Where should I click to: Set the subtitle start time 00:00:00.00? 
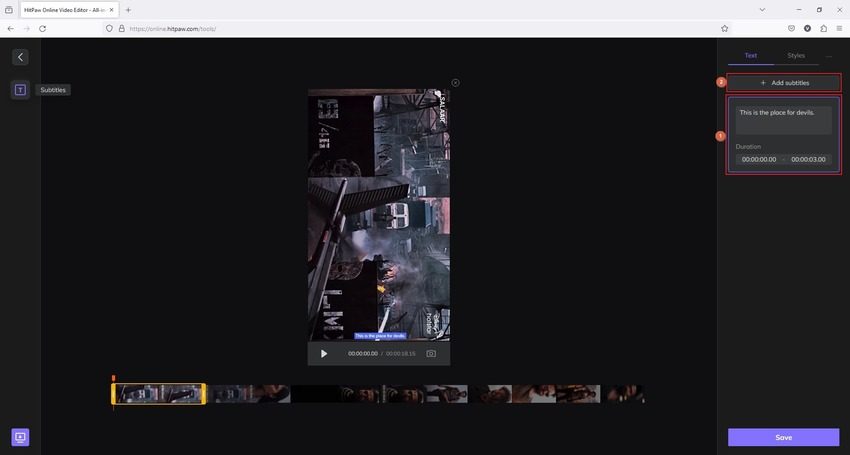(759, 159)
